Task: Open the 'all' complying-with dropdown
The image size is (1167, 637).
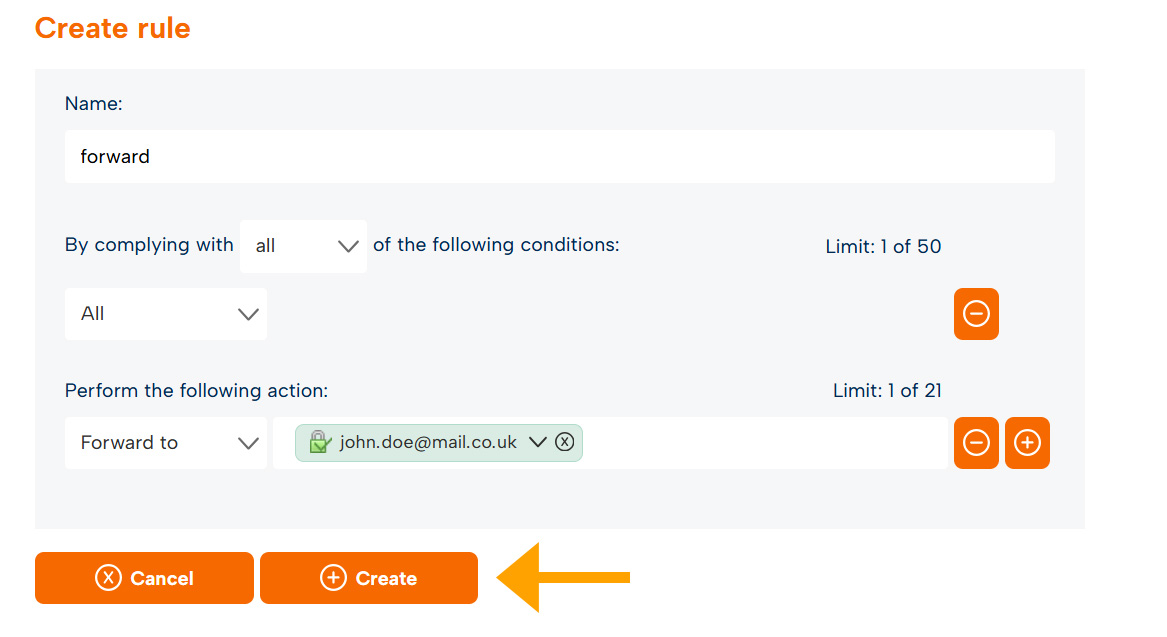Action: [x=304, y=246]
